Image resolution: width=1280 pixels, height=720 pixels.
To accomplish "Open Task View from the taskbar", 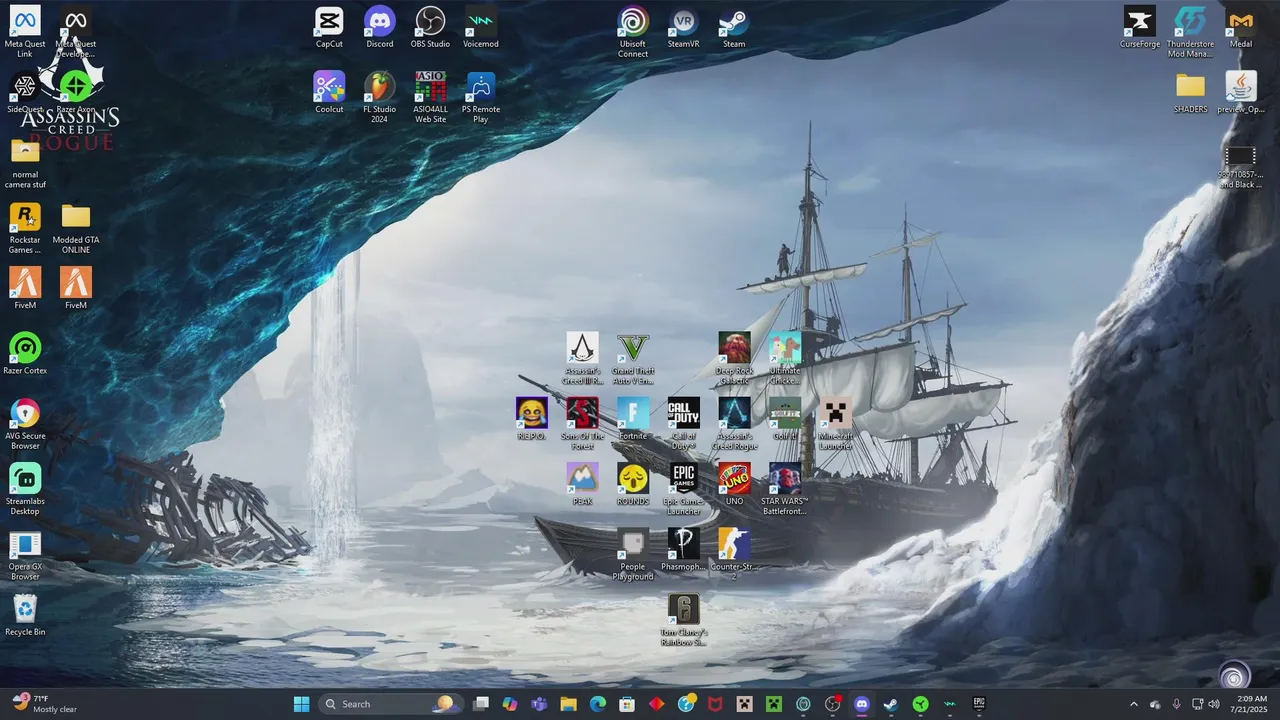I will [480, 704].
